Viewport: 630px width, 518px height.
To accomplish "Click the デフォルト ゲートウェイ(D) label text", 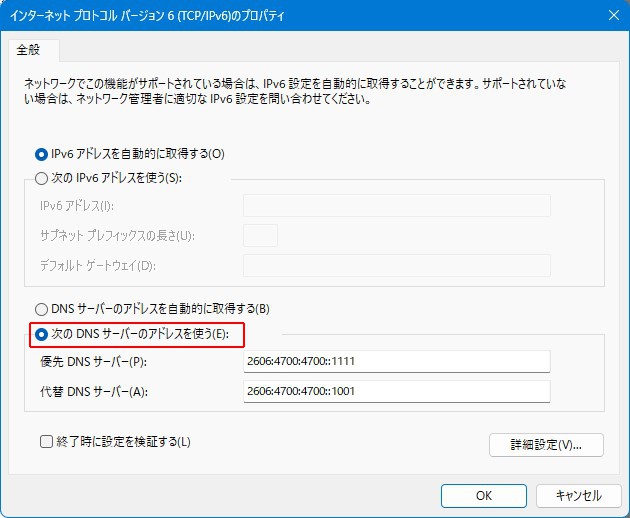I will tap(98, 266).
